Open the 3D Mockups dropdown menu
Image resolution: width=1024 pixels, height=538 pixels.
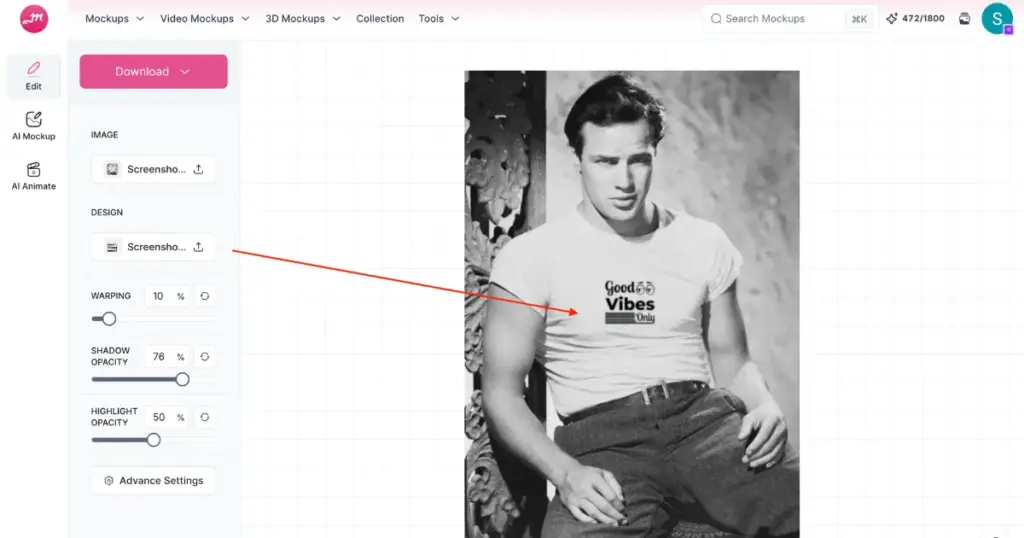click(302, 18)
